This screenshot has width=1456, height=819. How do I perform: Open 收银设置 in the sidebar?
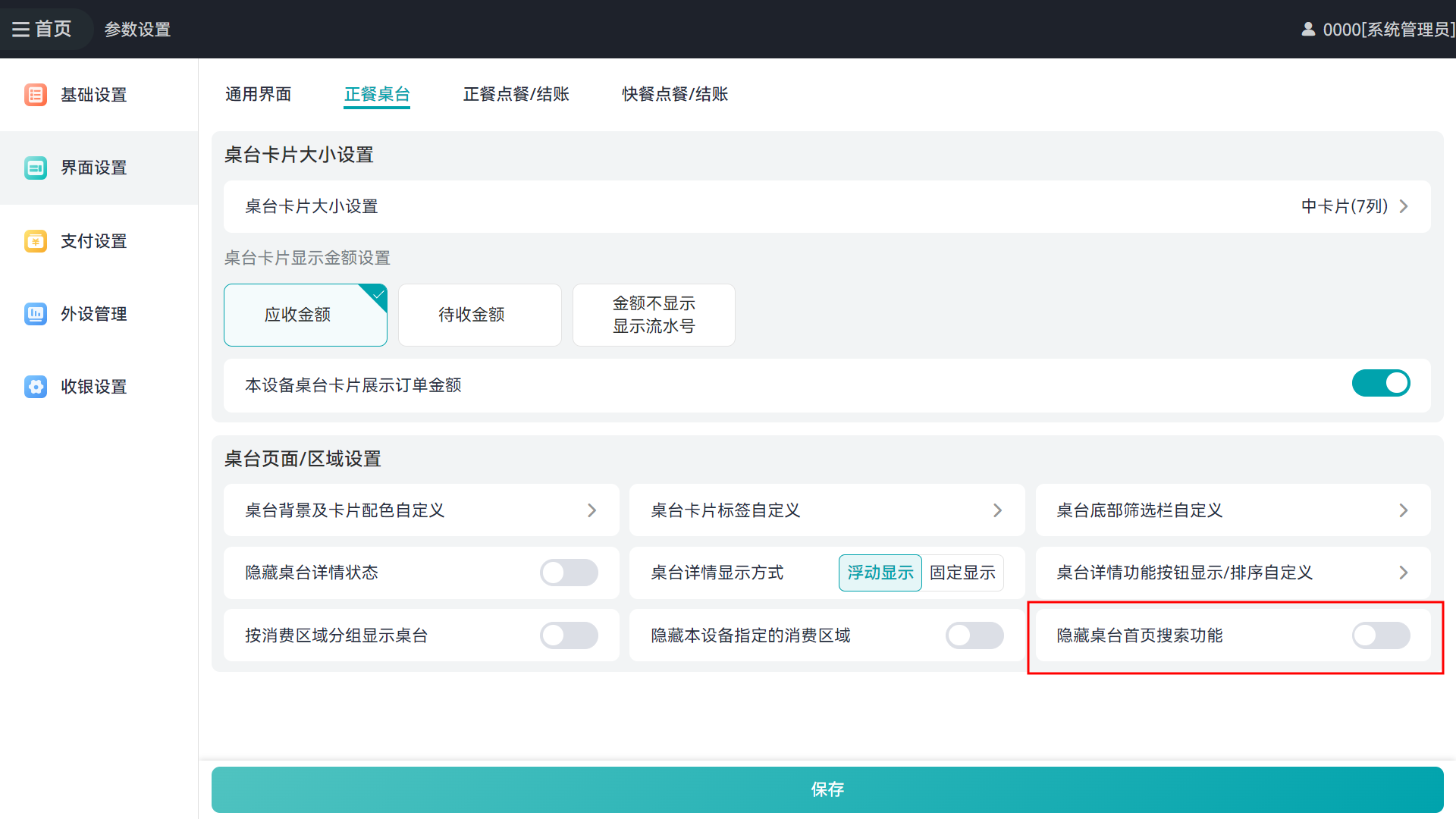99,387
